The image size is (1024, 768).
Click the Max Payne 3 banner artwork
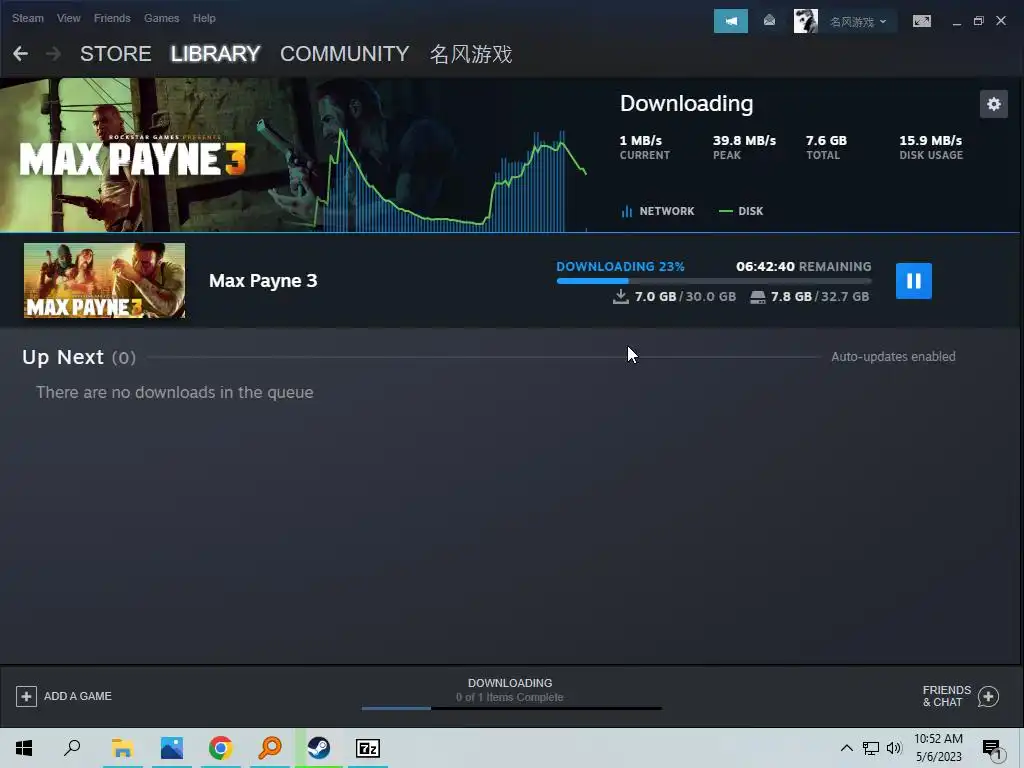pyautogui.click(x=294, y=155)
